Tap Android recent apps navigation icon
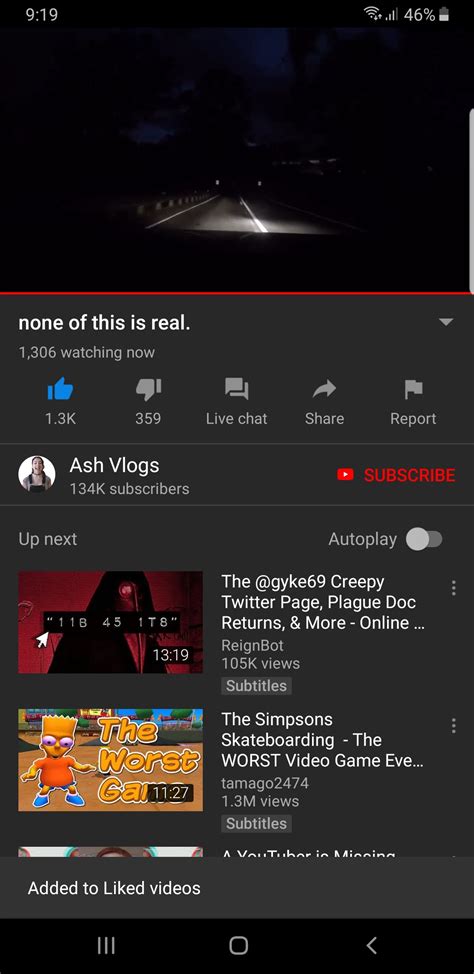The width and height of the screenshot is (474, 974). (x=106, y=945)
